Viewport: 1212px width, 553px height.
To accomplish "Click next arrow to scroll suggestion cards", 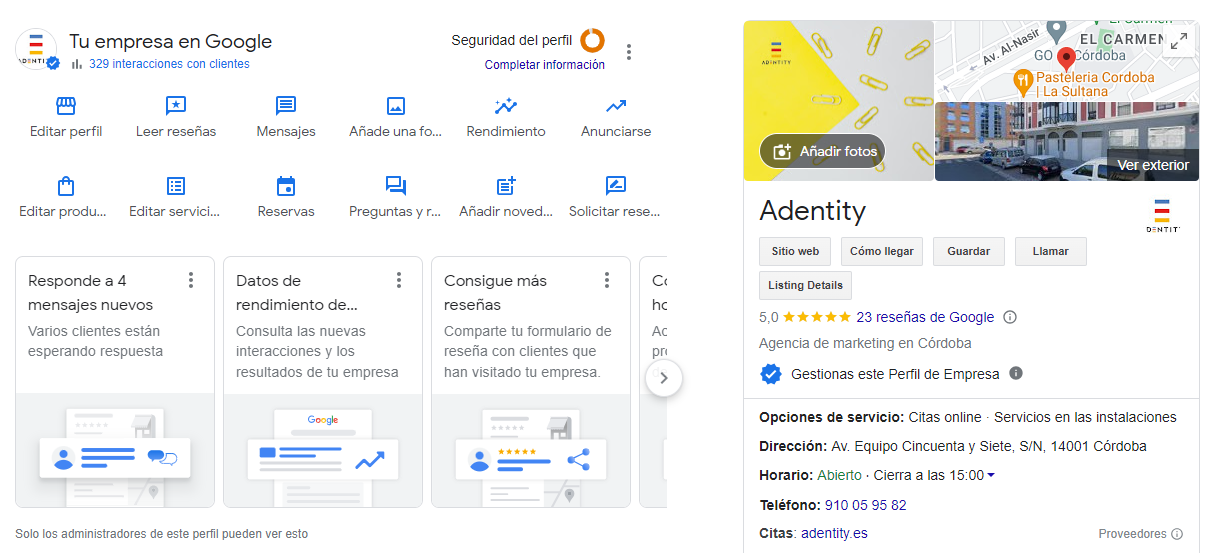I will [x=664, y=379].
